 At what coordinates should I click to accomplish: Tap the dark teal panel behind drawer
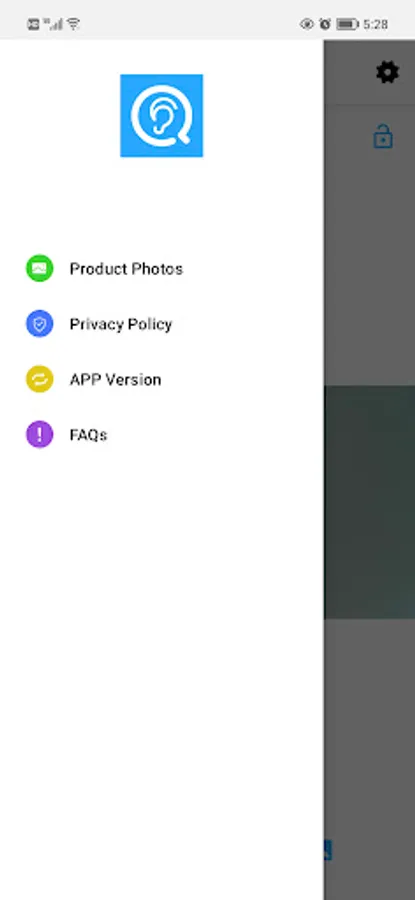point(369,502)
